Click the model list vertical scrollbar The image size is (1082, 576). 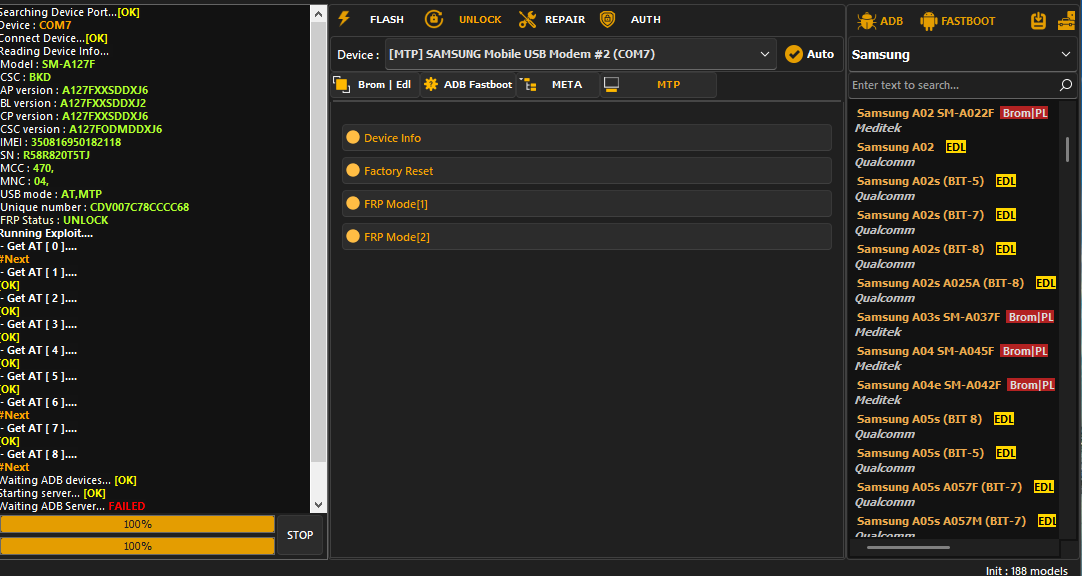point(1067,149)
